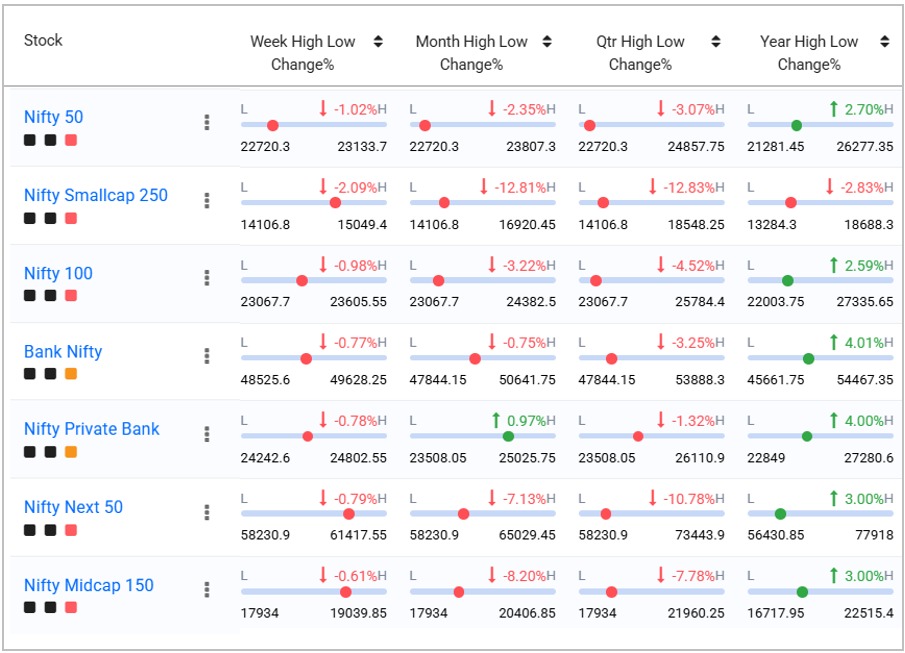Open the Nifty 100 index link
Screen dimensions: 905x653
click(x=58, y=273)
